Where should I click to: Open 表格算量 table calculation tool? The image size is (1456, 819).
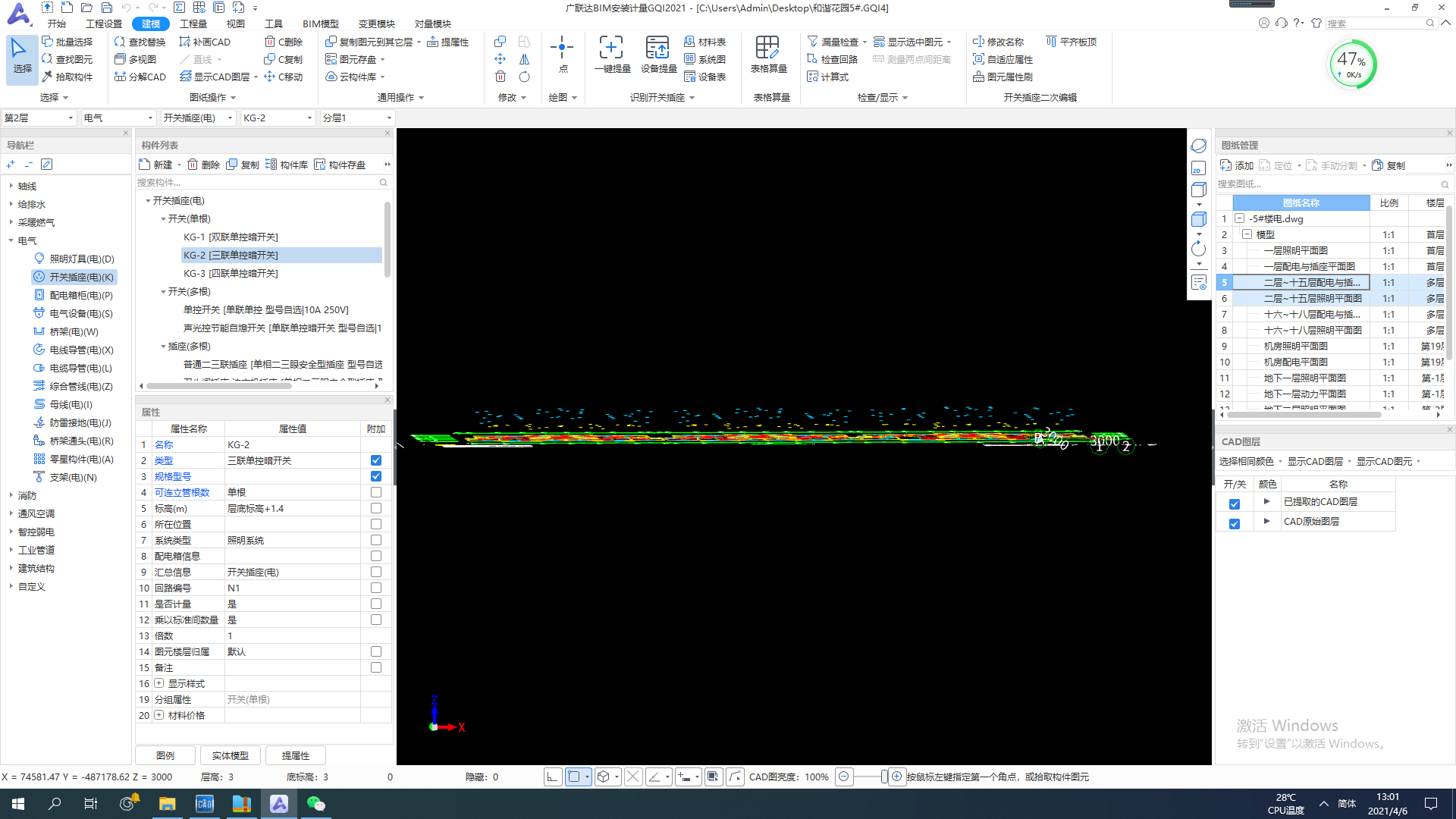click(768, 55)
